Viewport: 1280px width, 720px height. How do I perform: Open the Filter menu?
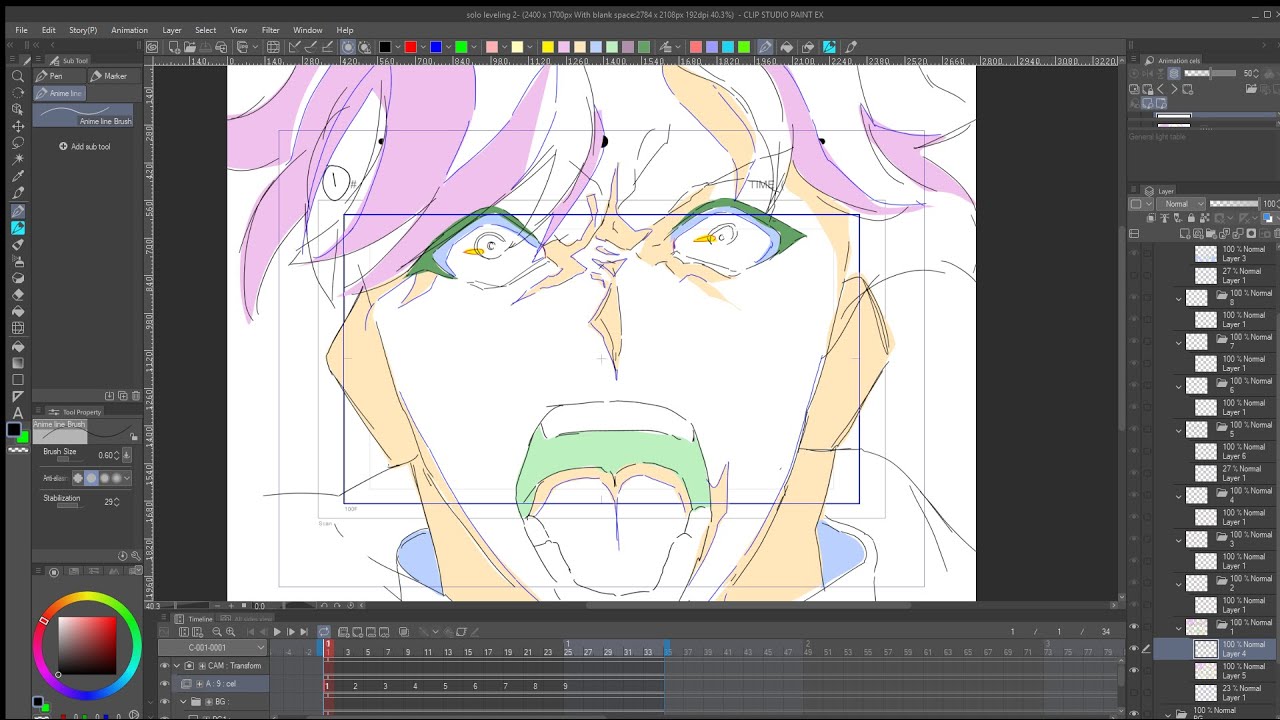tap(270, 30)
